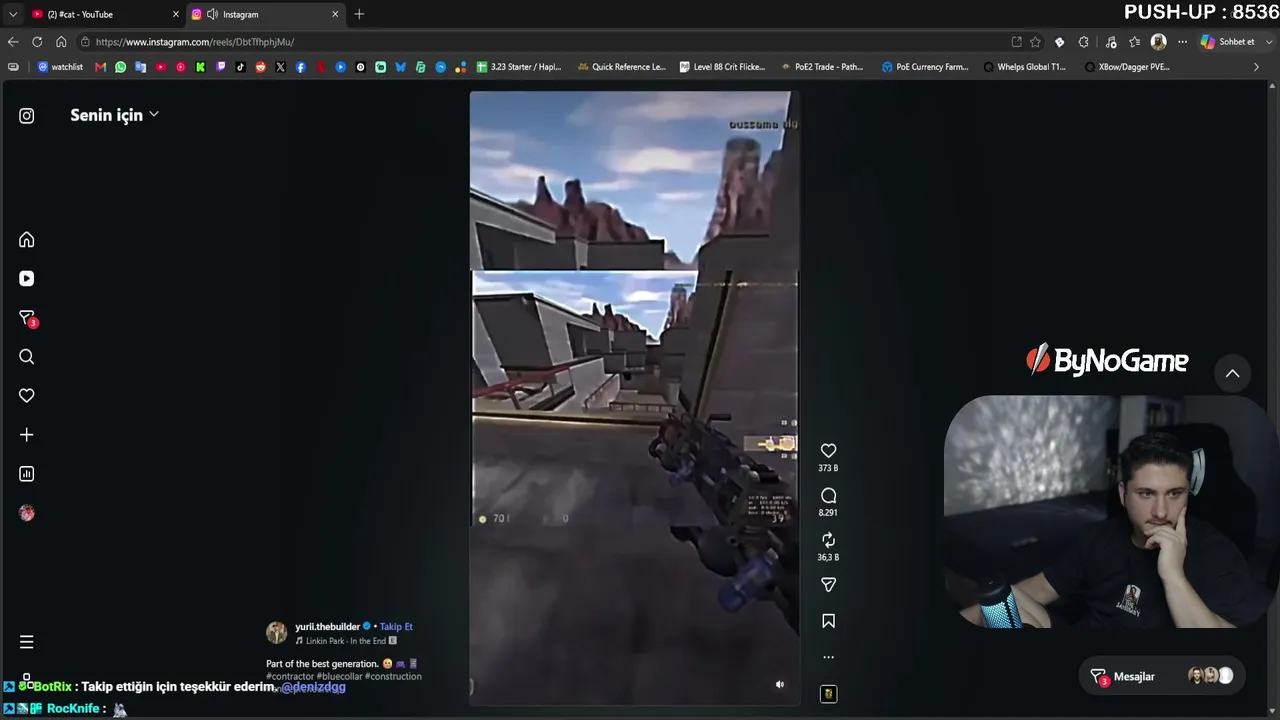The width and height of the screenshot is (1280, 720).
Task: Mute the reel audio
Action: tap(780, 685)
